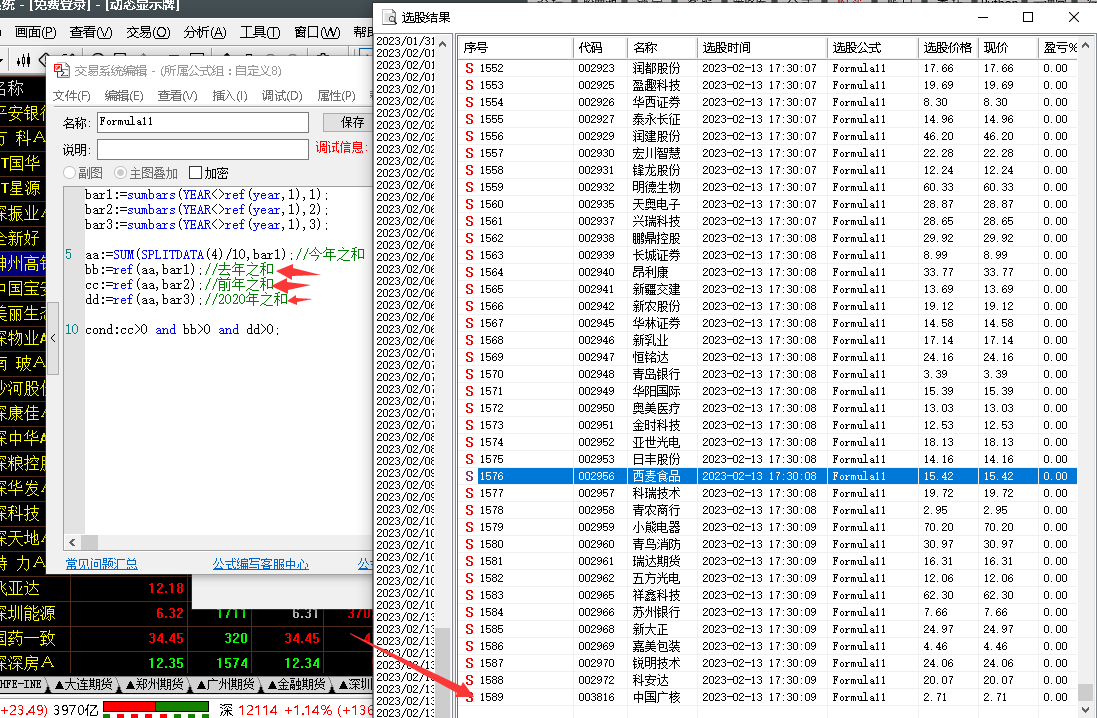Click the S icon of row 1584

[x=469, y=612]
